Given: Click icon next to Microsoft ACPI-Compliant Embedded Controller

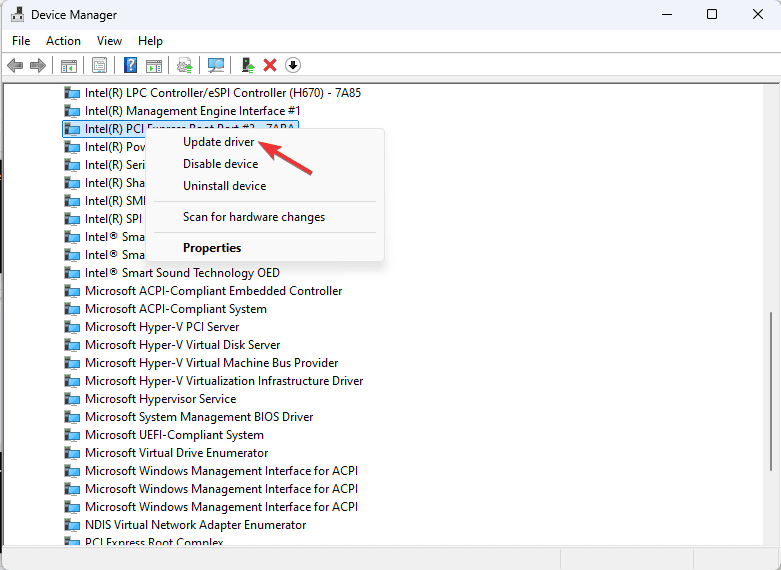Looking at the screenshot, I should (x=72, y=291).
